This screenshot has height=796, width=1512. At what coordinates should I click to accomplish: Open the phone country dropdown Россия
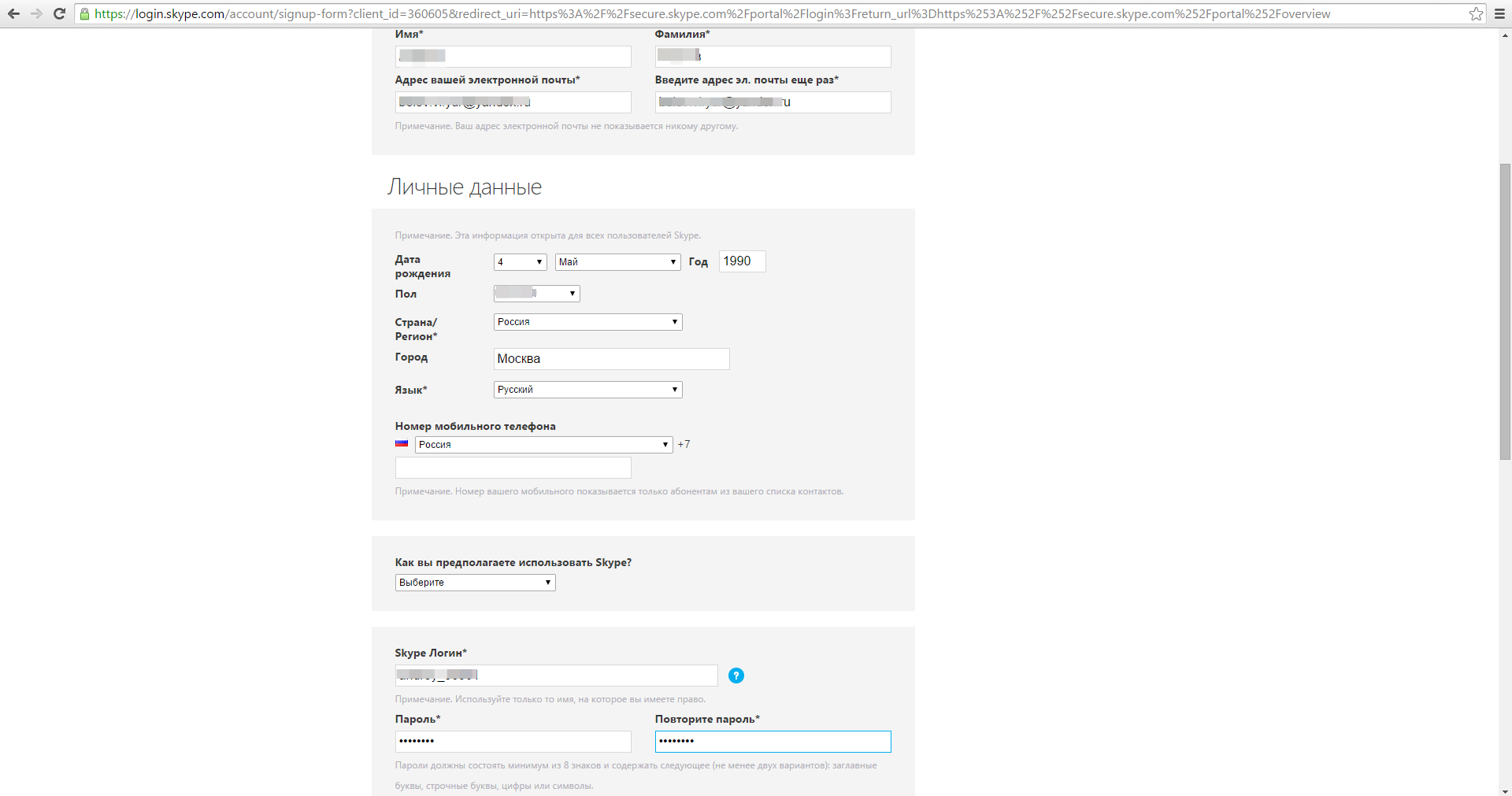point(543,445)
